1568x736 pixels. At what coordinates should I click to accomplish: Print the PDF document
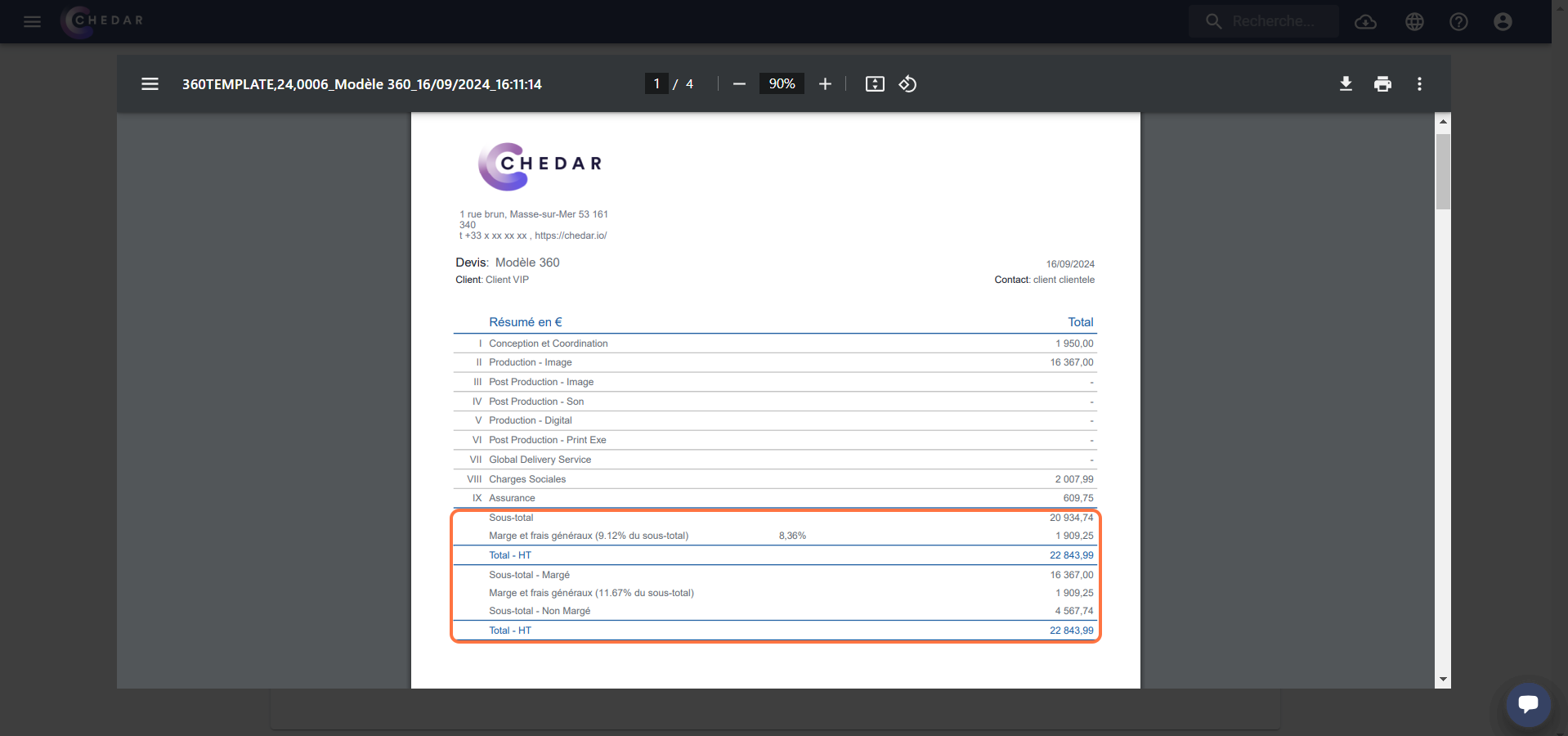(1382, 84)
